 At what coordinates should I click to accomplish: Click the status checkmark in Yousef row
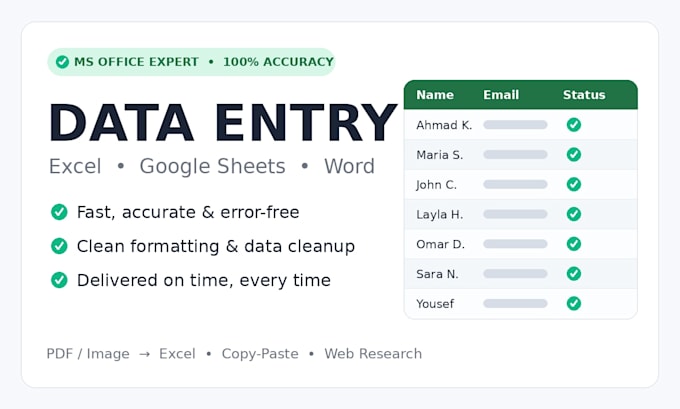click(x=574, y=303)
